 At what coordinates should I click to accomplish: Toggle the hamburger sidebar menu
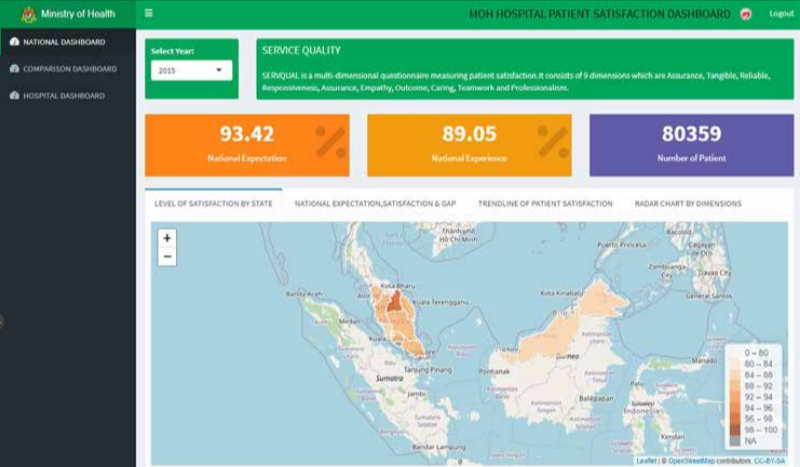149,14
